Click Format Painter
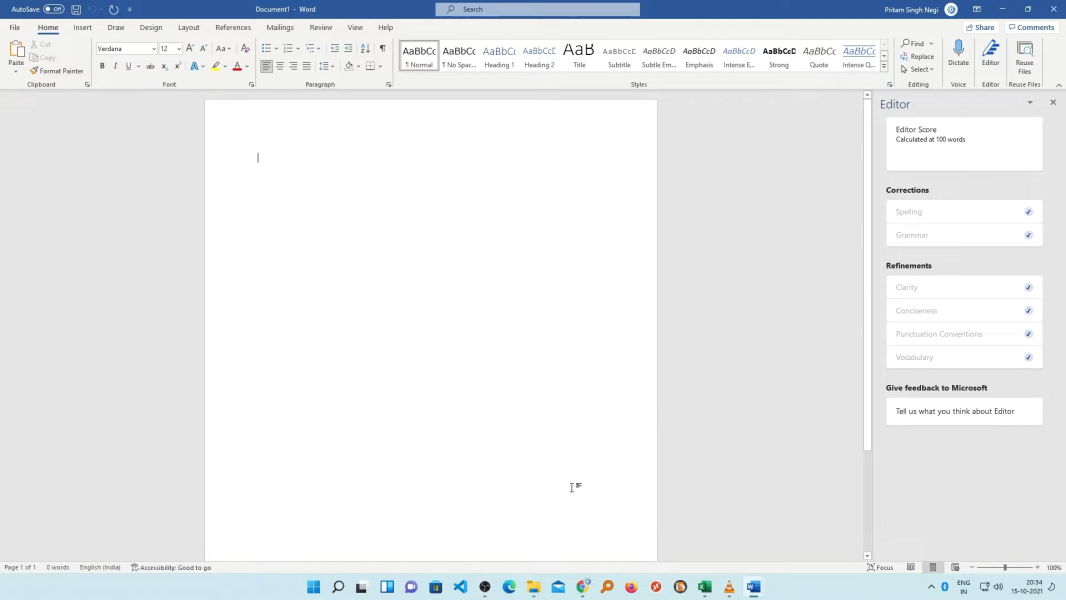The width and height of the screenshot is (1066, 600). 56,71
